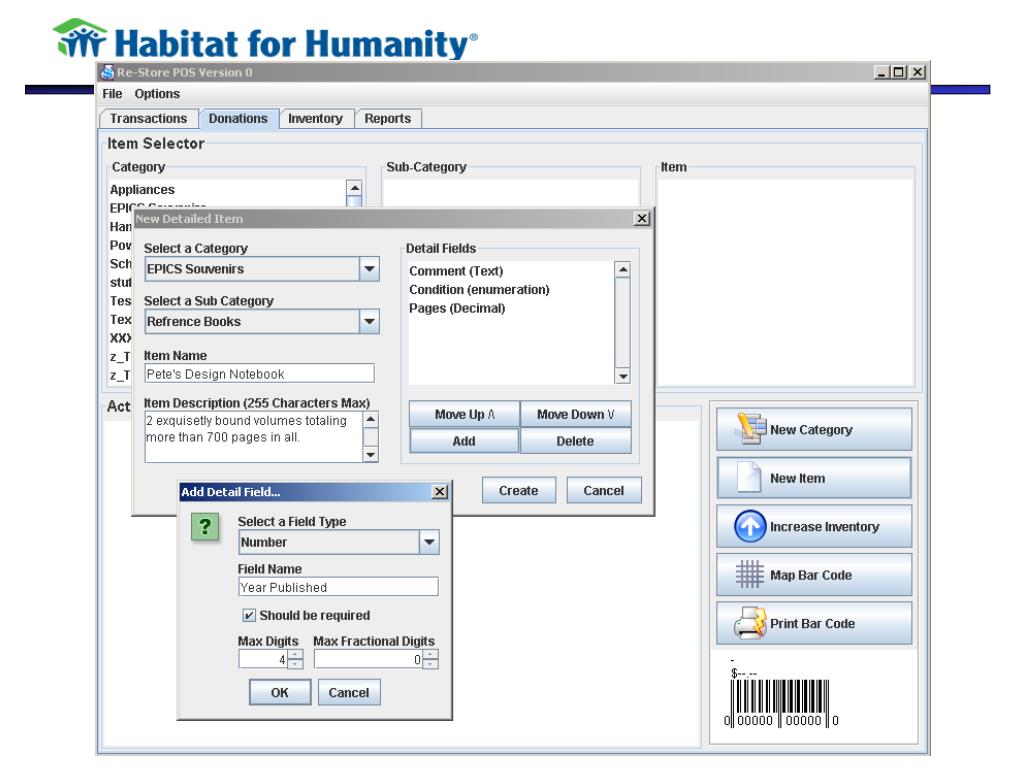Open the Select a Sub Category dropdown
The height and width of the screenshot is (768, 1024).
(x=369, y=321)
